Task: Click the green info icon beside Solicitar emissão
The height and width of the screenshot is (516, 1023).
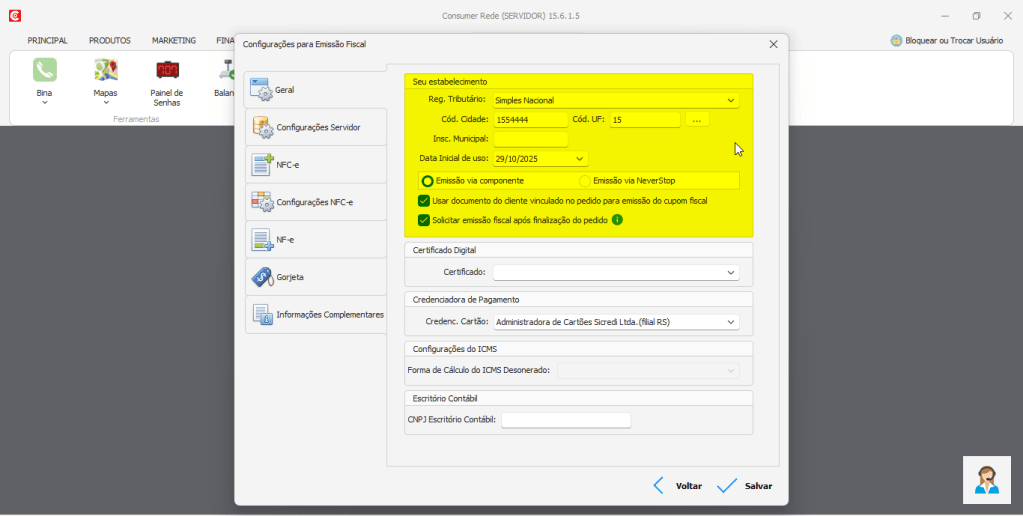Action: pos(617,220)
